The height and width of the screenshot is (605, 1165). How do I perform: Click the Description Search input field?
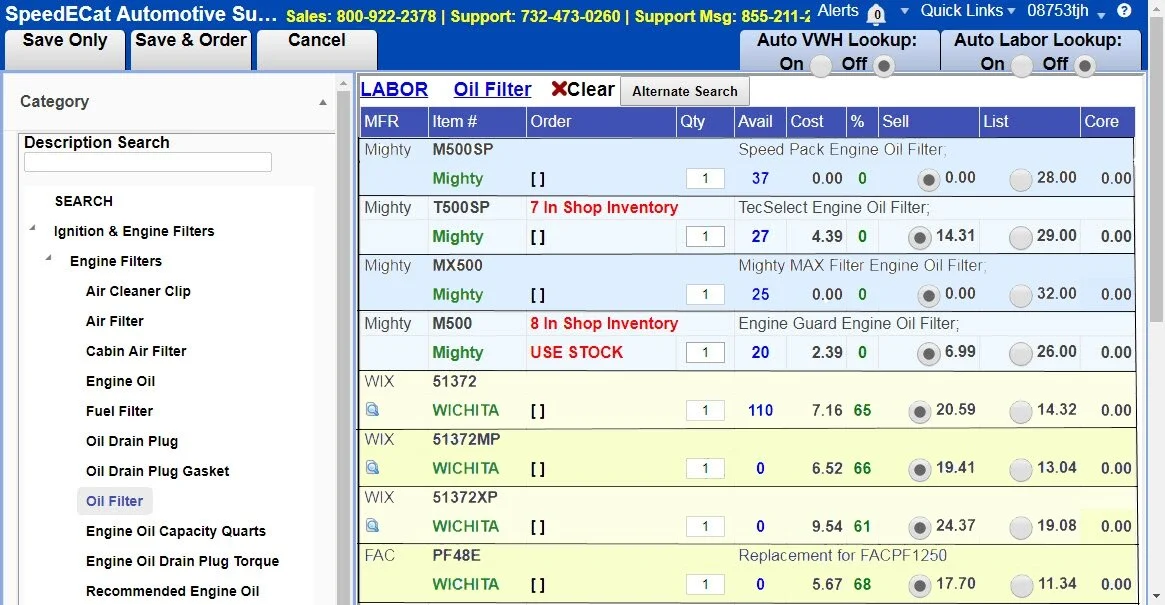[148, 162]
